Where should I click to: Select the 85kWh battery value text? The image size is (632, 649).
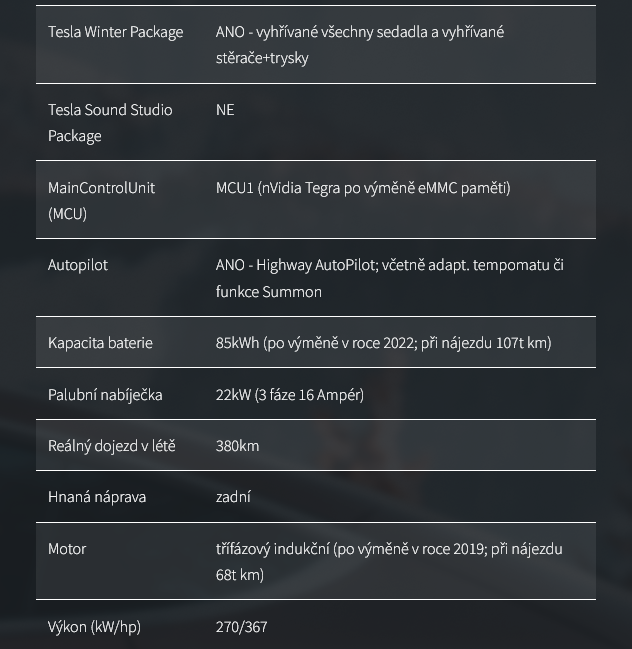point(384,343)
